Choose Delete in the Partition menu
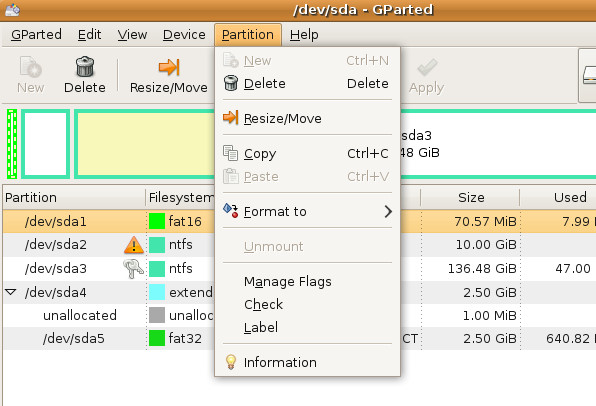 coord(307,84)
